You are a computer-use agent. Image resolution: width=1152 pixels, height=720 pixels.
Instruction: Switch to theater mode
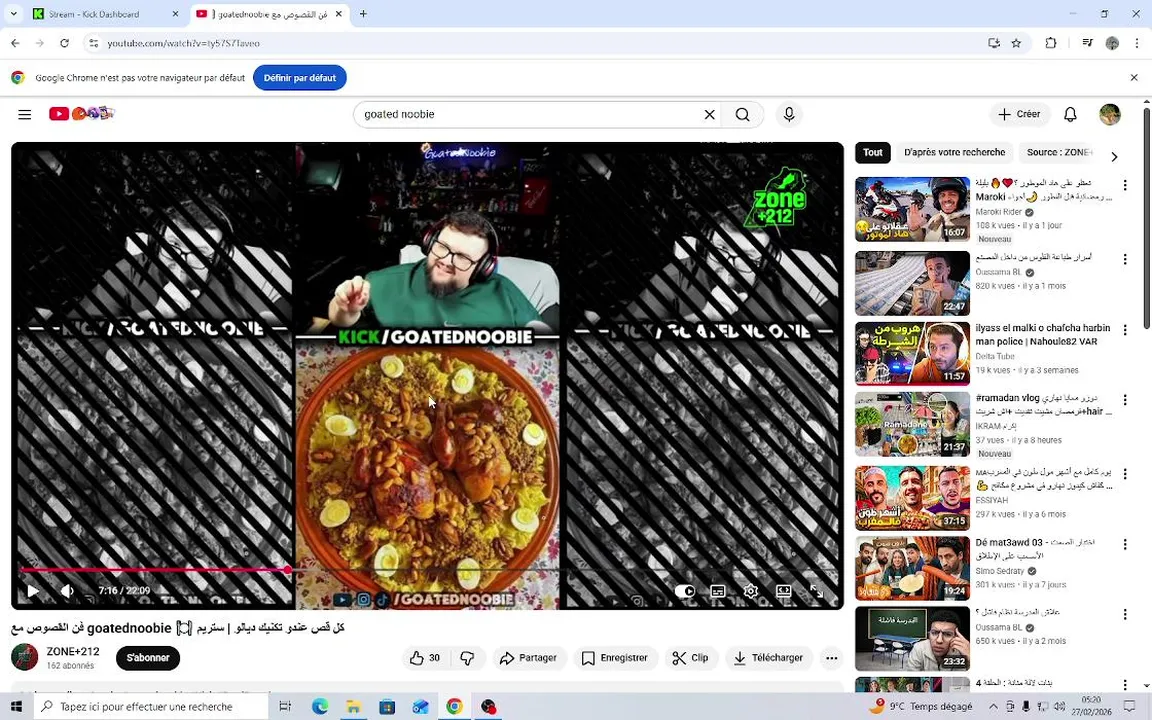[783, 591]
